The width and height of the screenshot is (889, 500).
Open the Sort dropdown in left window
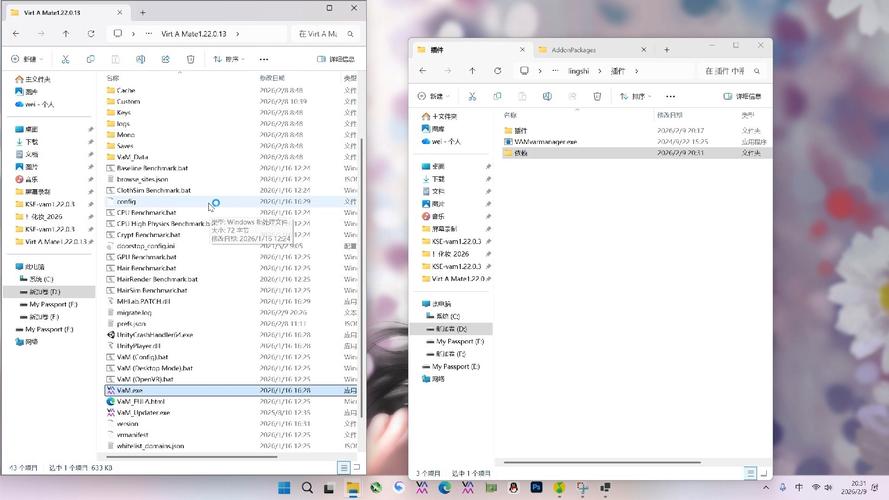229,59
